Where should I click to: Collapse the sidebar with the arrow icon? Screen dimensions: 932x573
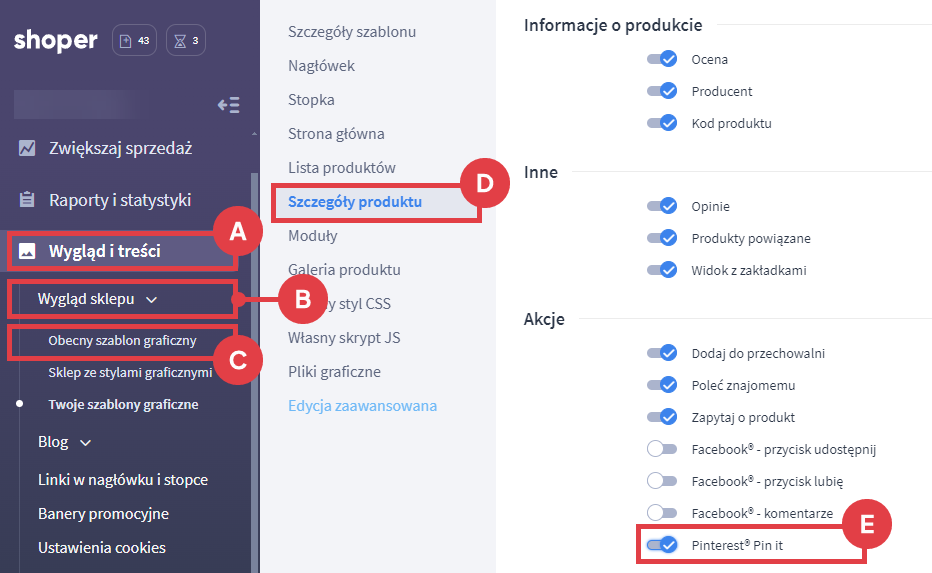pyautogui.click(x=228, y=105)
